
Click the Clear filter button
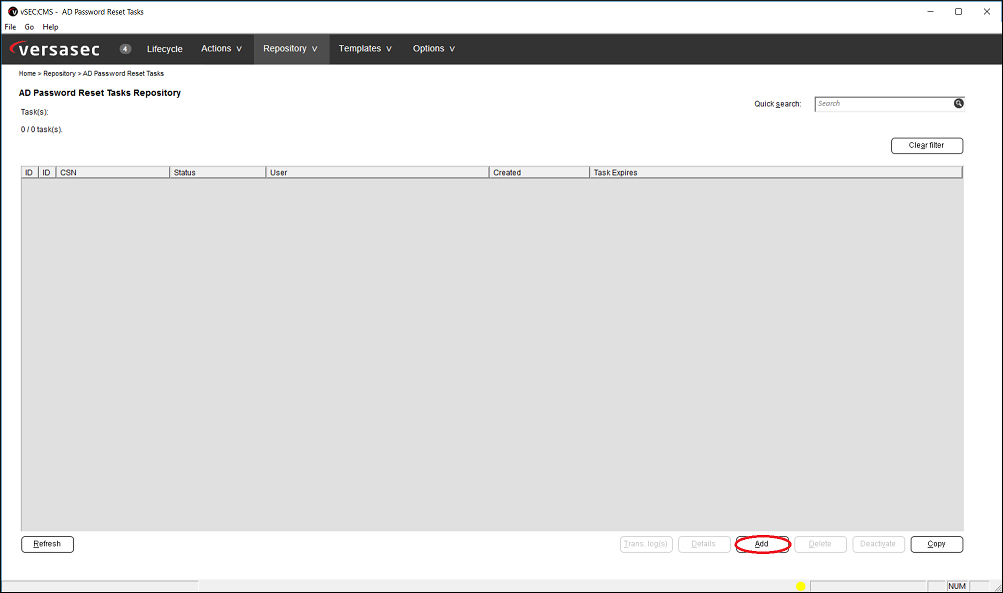click(x=927, y=146)
